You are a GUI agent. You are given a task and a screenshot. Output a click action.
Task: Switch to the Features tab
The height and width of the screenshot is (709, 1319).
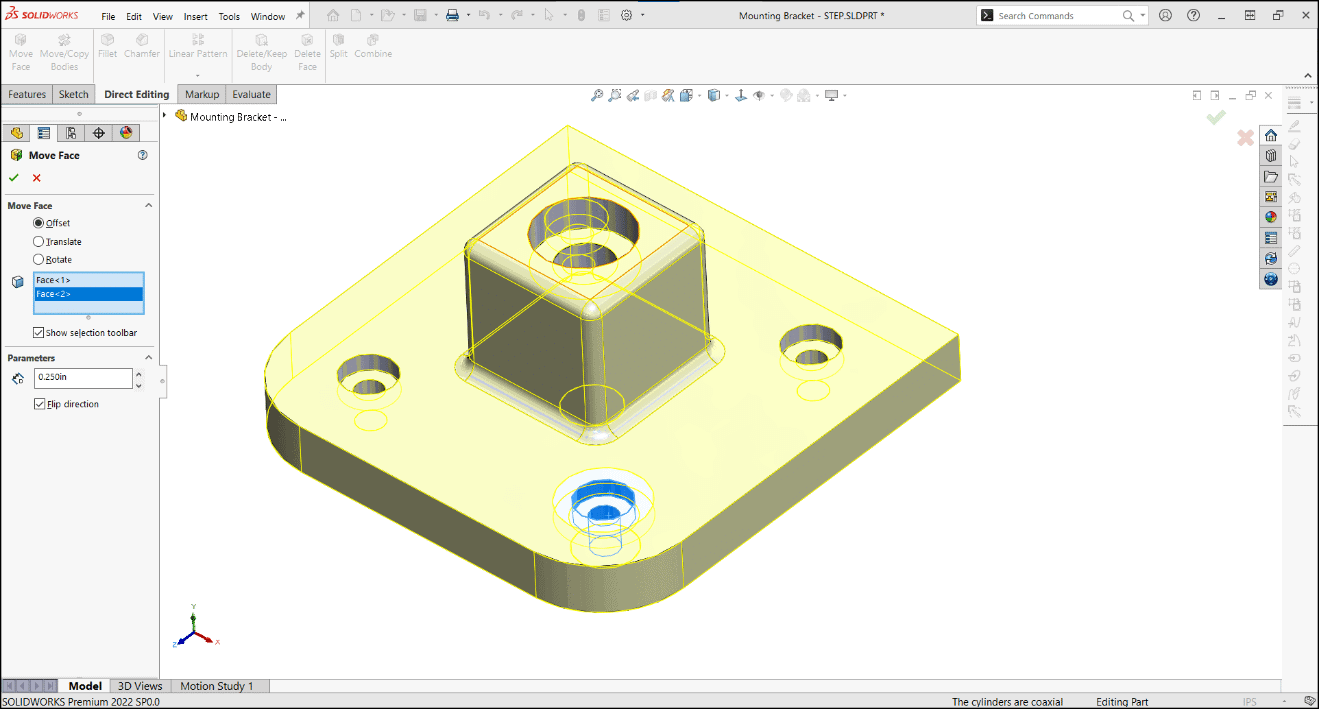pyautogui.click(x=27, y=94)
